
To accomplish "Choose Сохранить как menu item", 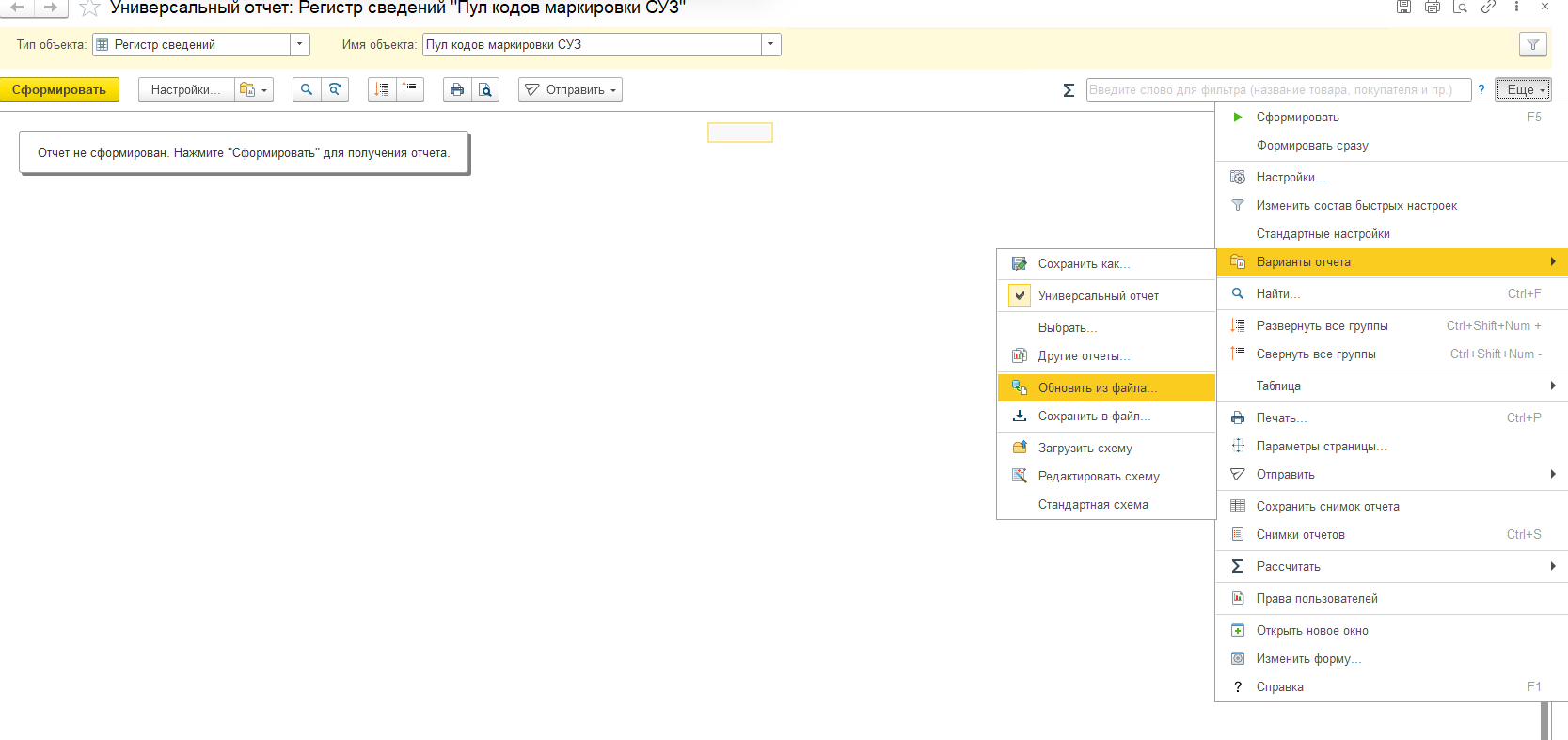I will [1106, 263].
